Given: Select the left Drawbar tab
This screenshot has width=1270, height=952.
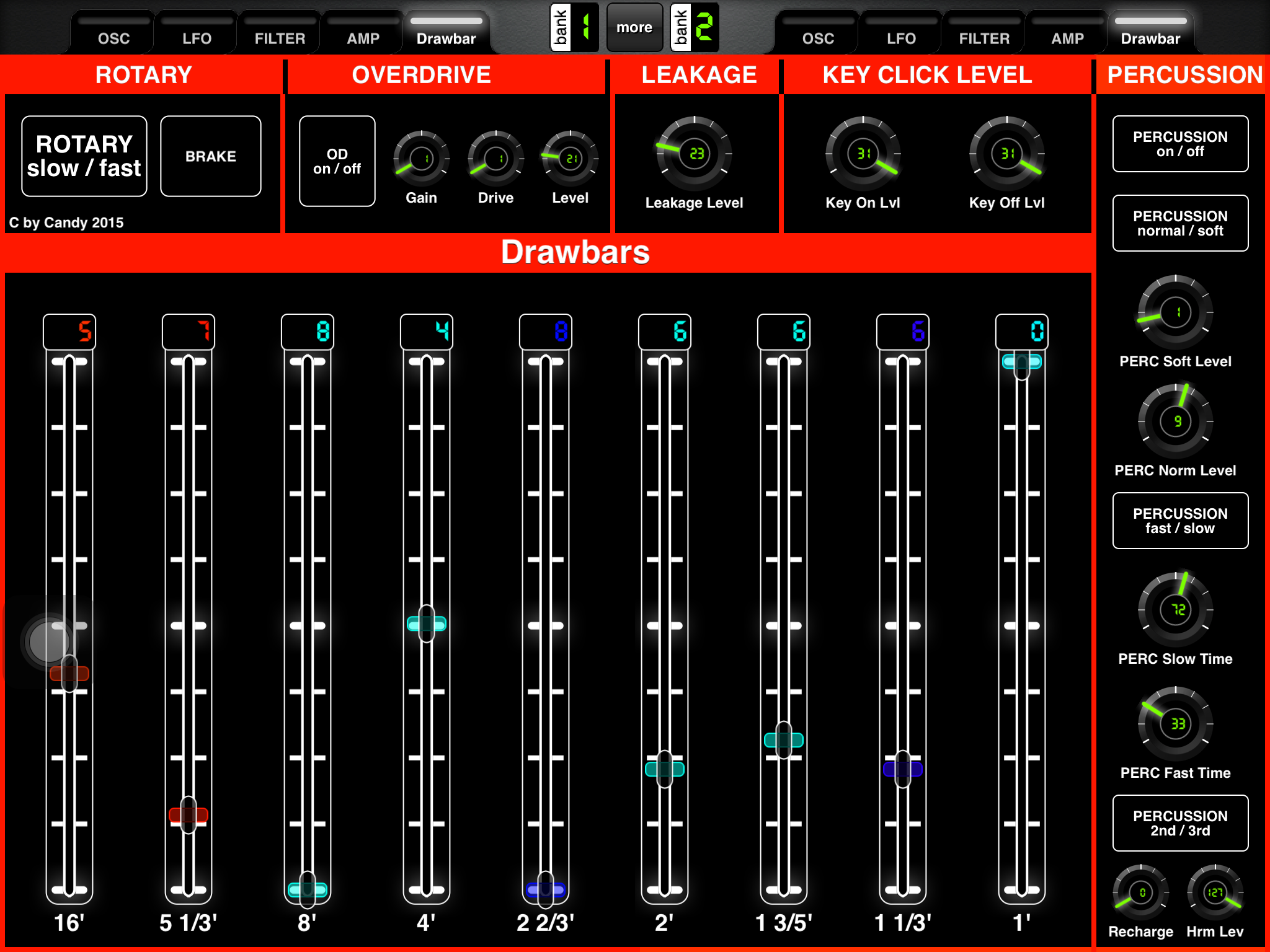Looking at the screenshot, I should [446, 32].
